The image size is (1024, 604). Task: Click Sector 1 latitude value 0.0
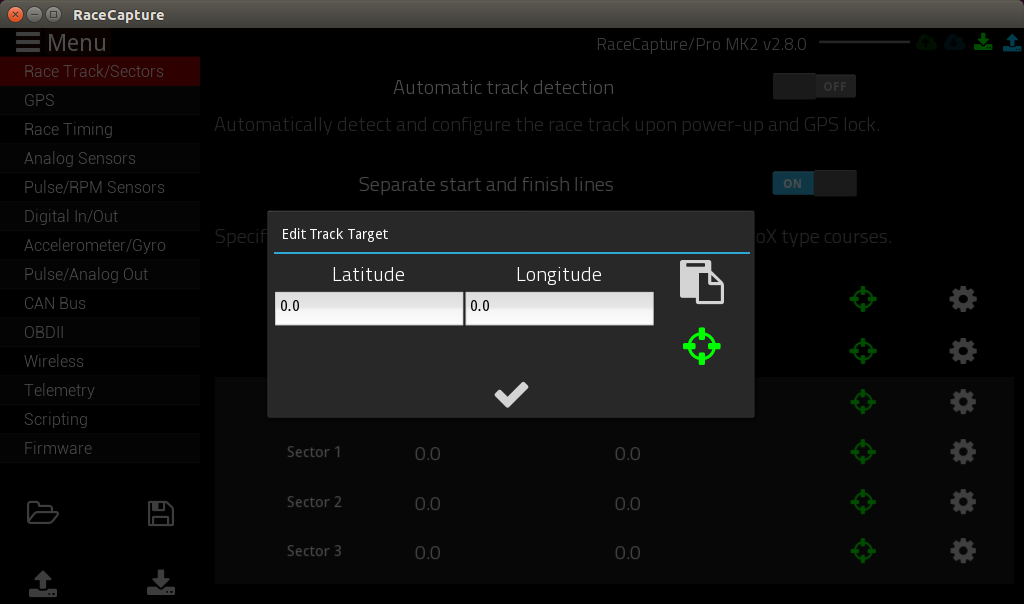click(428, 454)
